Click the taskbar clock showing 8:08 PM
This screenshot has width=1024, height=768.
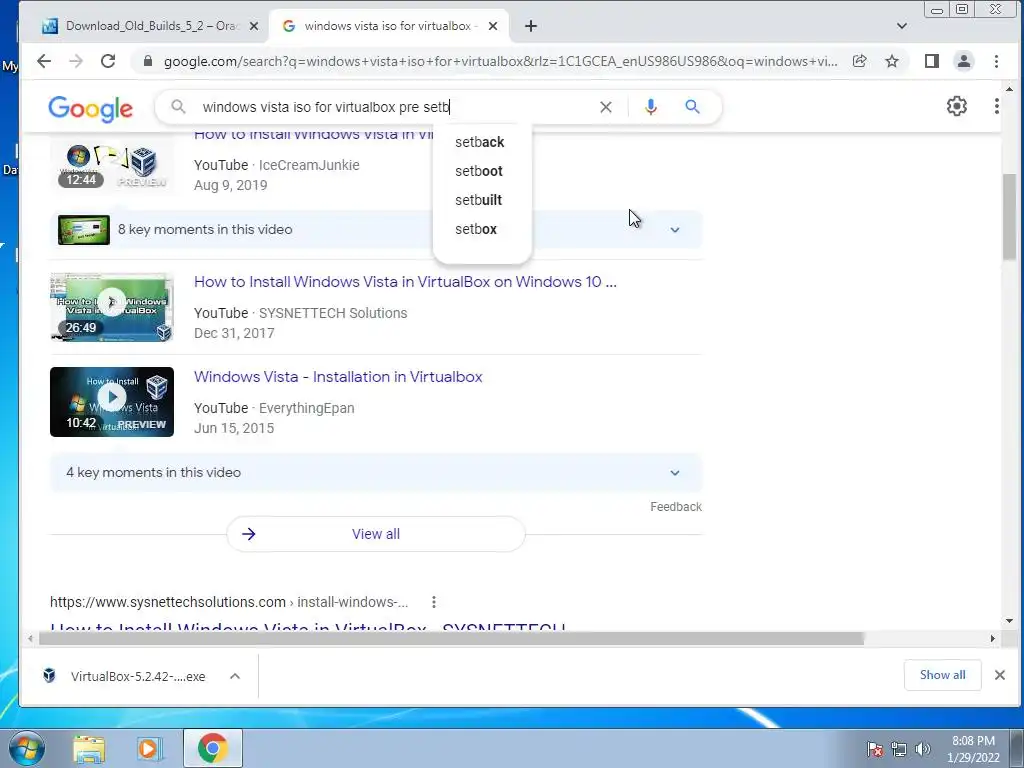[973, 749]
